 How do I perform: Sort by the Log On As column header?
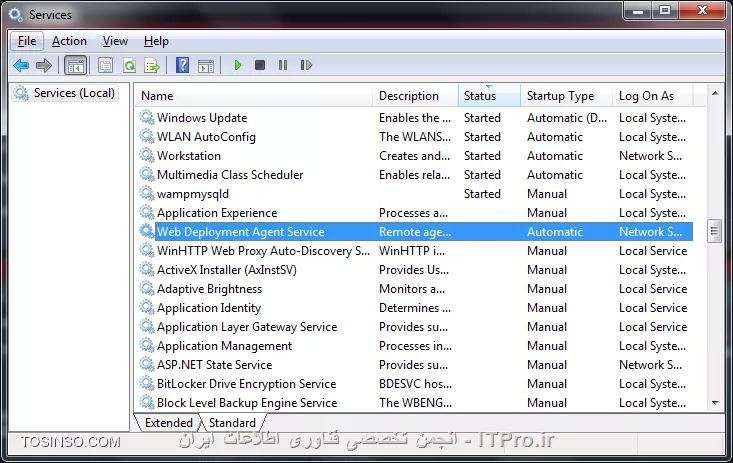pos(653,96)
